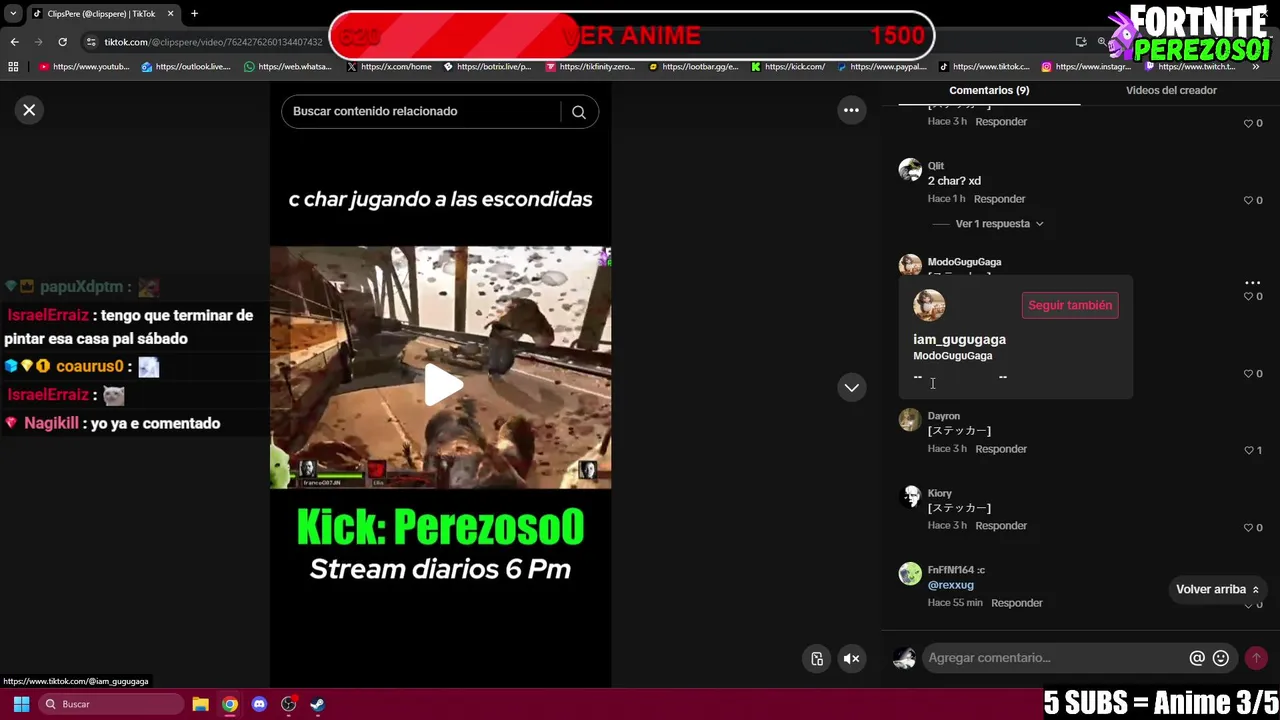The width and height of the screenshot is (1280, 720).
Task: Click Volver arriba button
Action: coord(1217,589)
